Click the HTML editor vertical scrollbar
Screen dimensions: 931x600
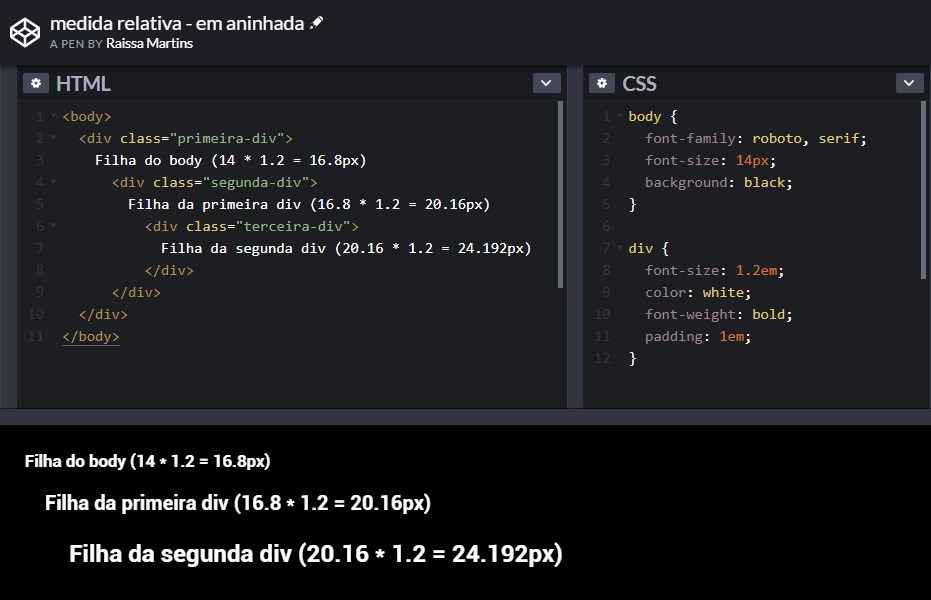click(560, 195)
